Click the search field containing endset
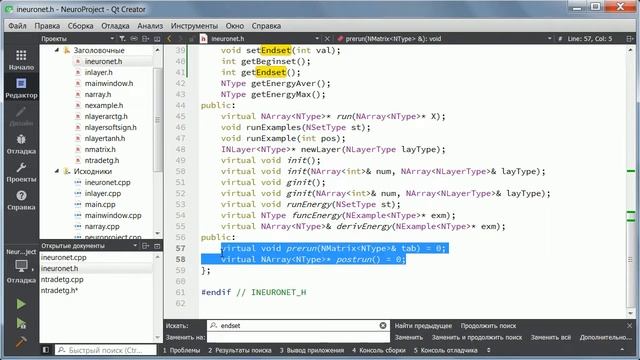The width and height of the screenshot is (640, 360). [298, 325]
